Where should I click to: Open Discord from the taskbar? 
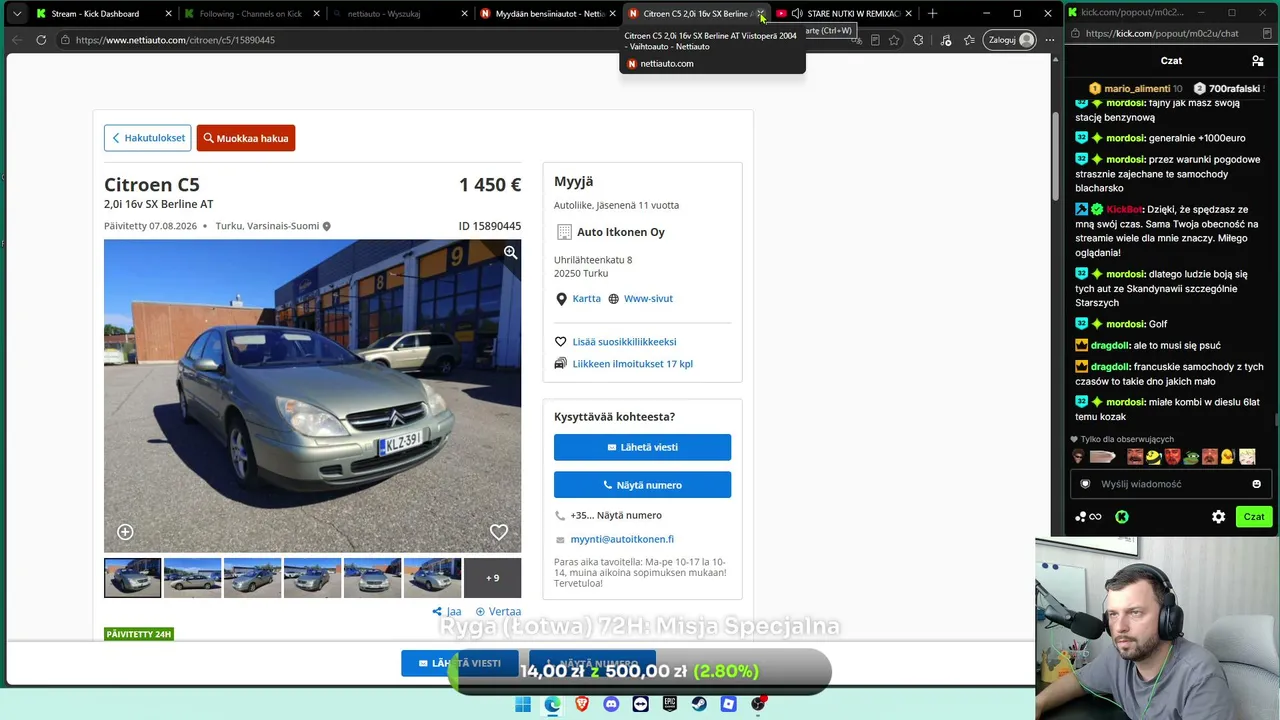pos(611,704)
